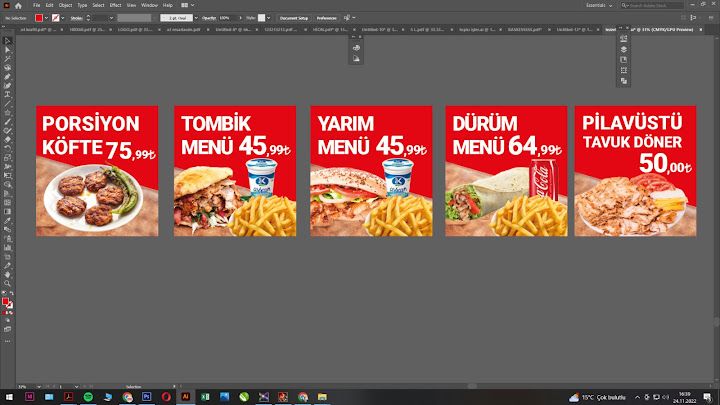Select the Selection tool arrow
Image resolution: width=720 pixels, height=405 pixels.
(x=7, y=41)
